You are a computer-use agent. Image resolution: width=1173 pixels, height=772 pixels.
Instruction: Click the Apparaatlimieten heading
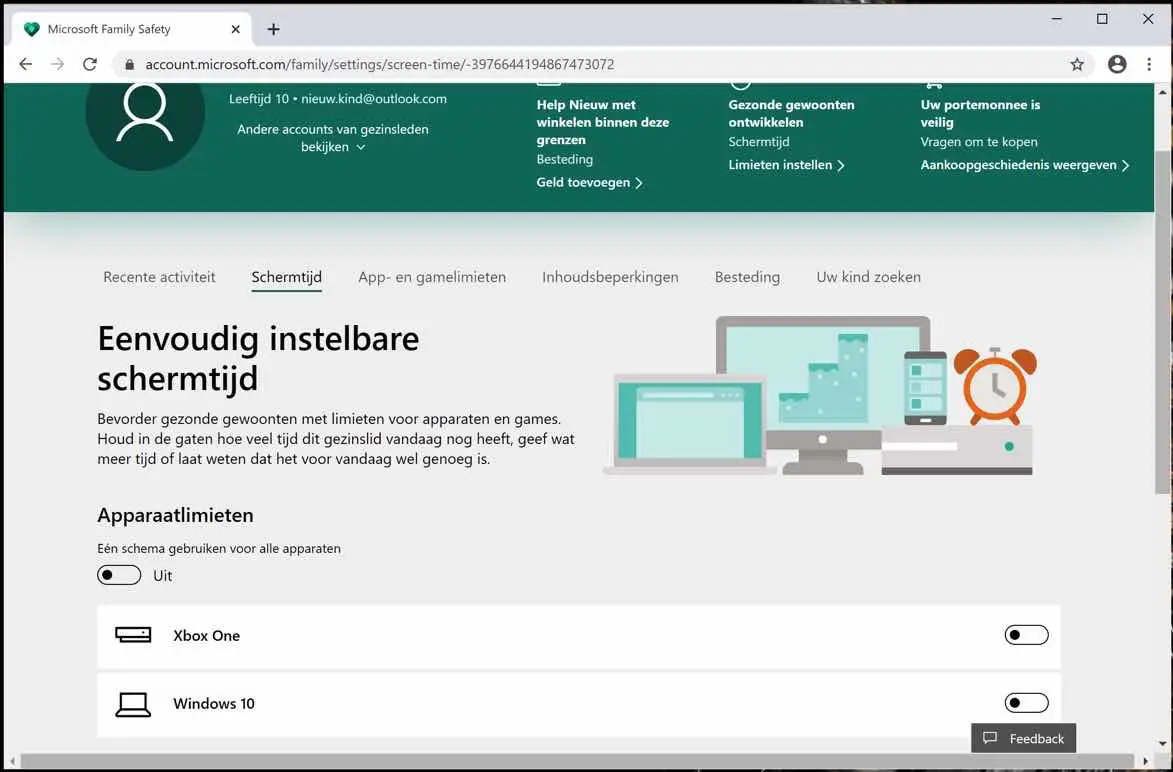(x=175, y=515)
